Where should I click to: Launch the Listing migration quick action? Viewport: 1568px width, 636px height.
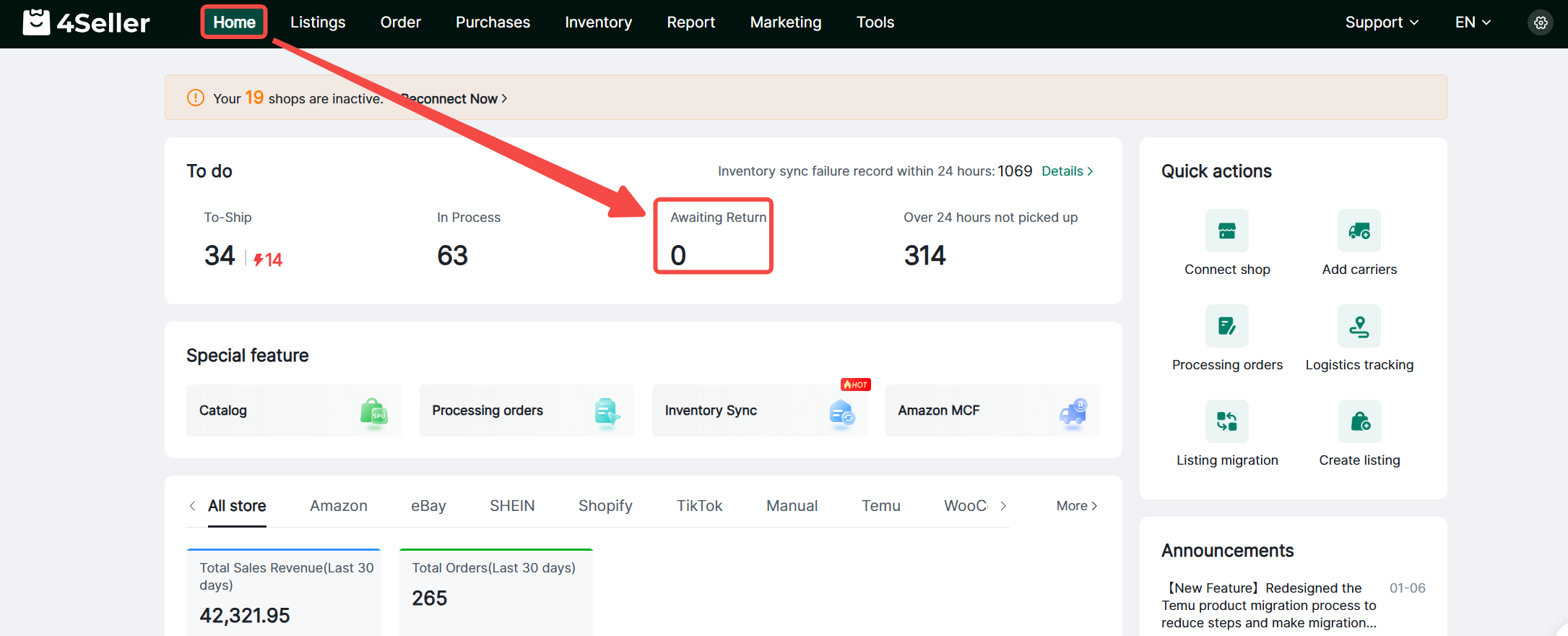(x=1226, y=421)
